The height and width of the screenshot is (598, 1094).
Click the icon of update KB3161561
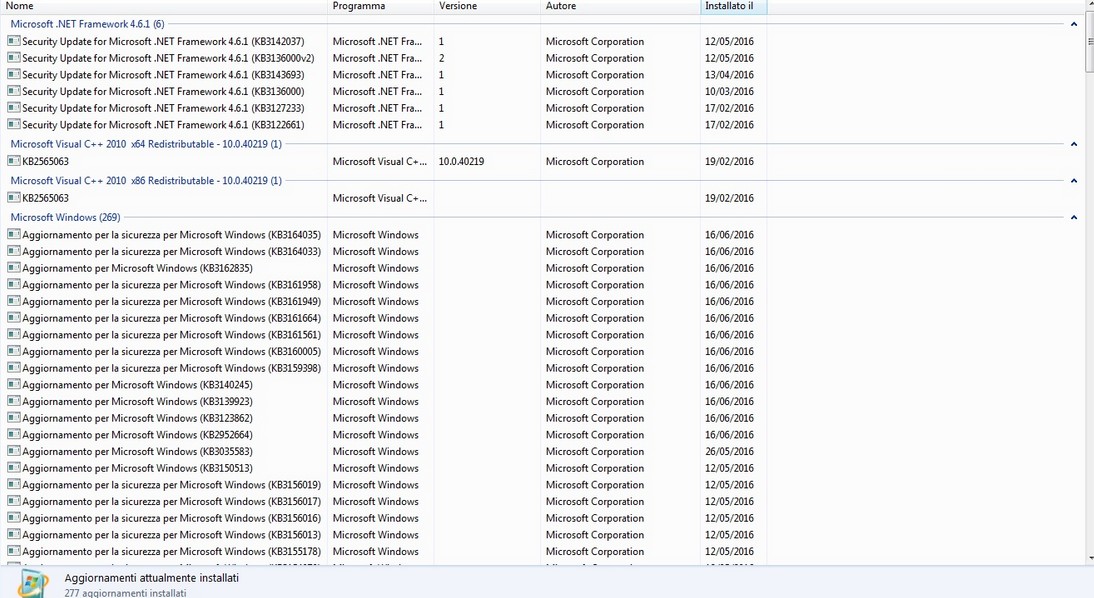click(x=13, y=335)
